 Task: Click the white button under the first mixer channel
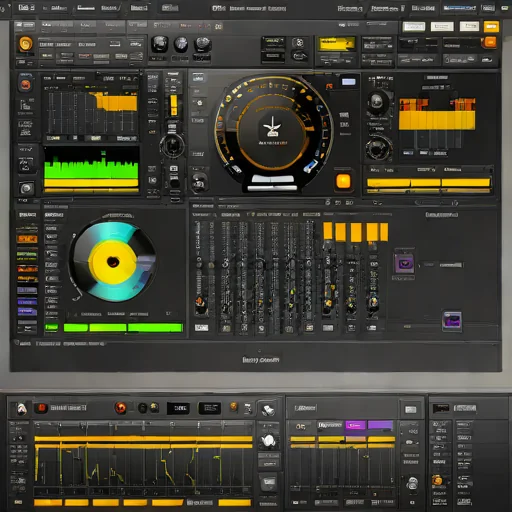click(201, 328)
